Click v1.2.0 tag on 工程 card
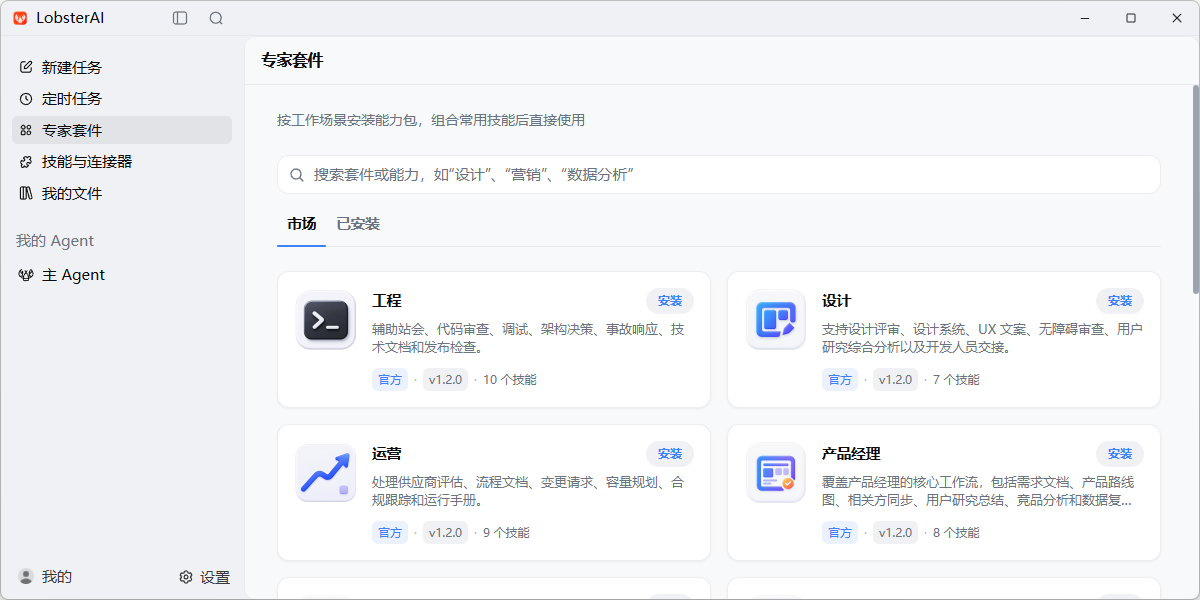The image size is (1200, 600). tap(445, 380)
